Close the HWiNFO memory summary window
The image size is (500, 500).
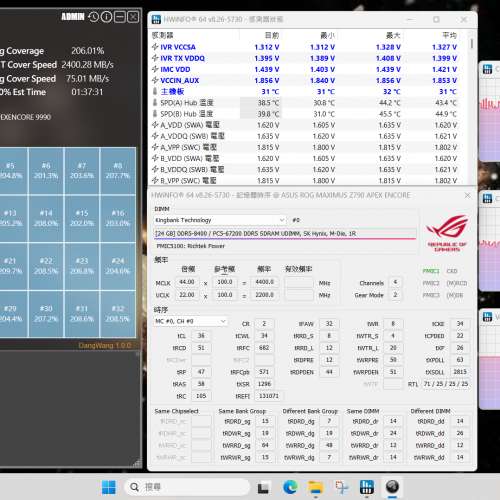(468, 195)
